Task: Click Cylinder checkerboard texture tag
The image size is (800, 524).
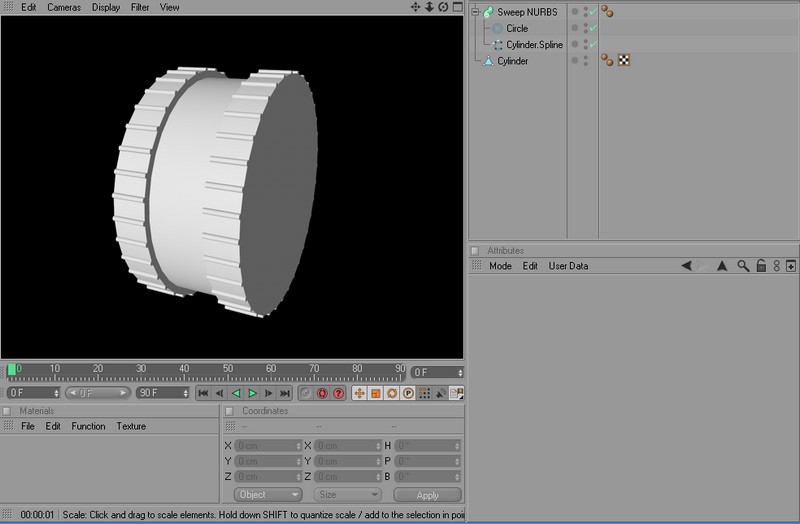Action: click(624, 60)
